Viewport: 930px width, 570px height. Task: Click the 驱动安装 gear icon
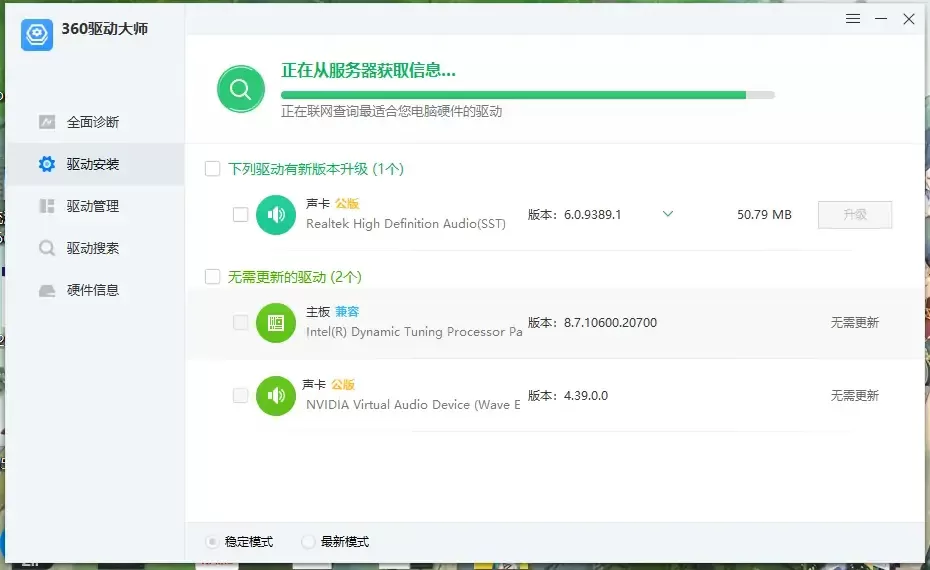47,164
